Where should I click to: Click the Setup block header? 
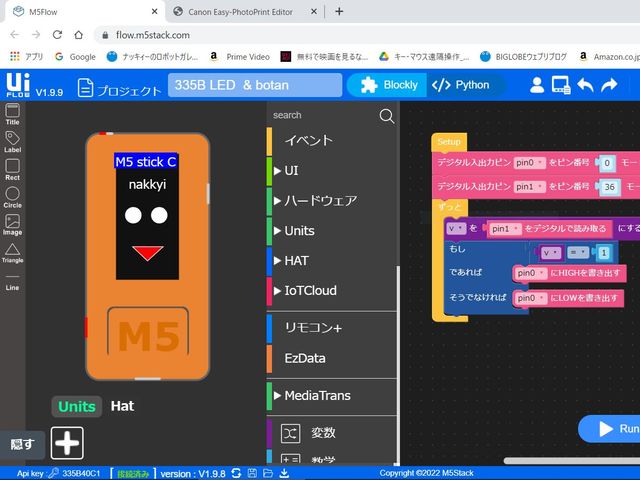[449, 142]
